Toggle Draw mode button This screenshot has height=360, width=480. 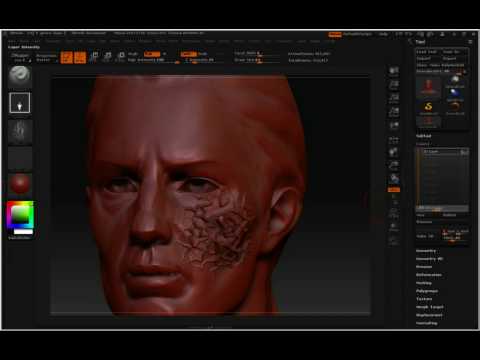click(x=80, y=57)
